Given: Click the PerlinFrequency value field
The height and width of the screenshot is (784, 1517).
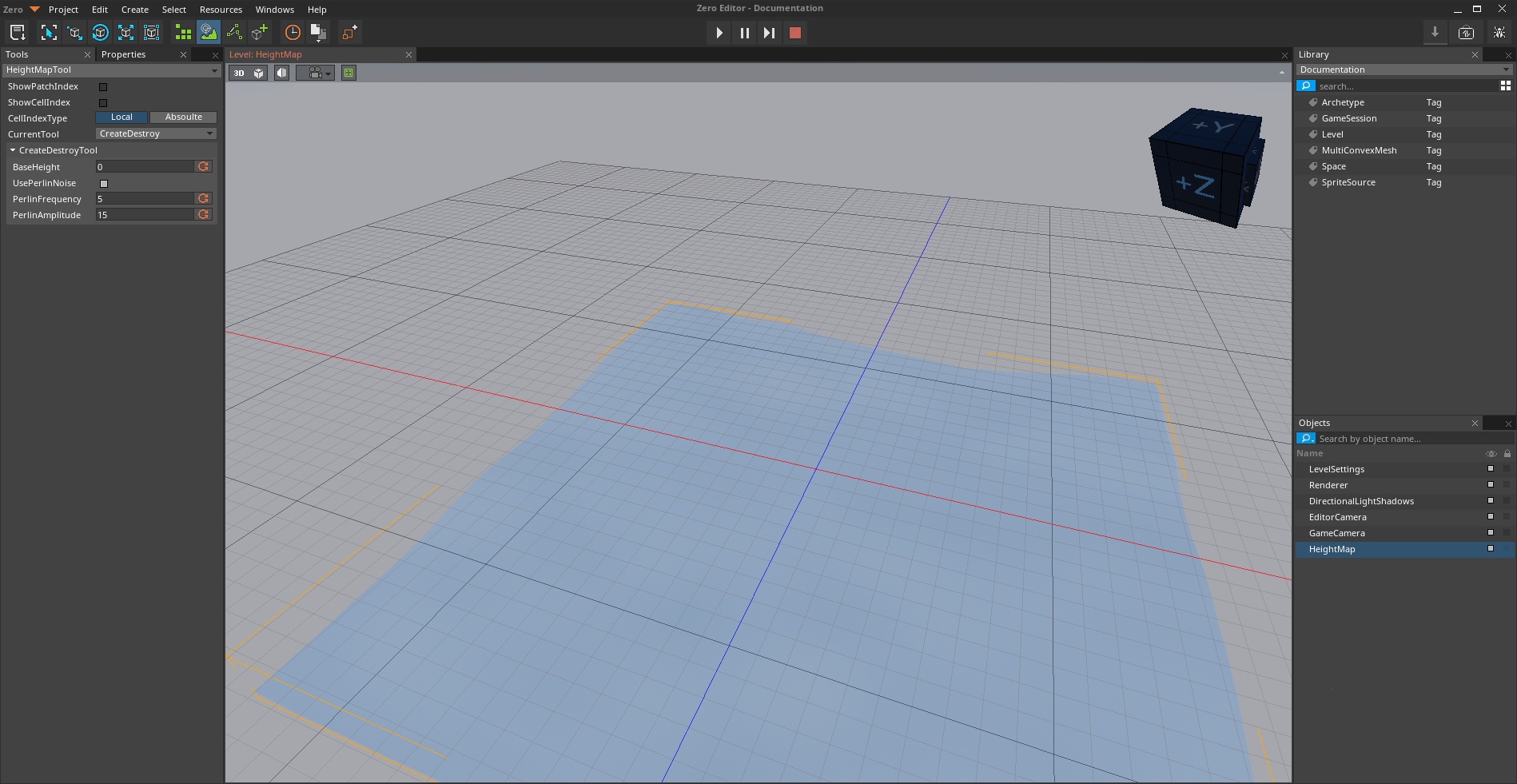Looking at the screenshot, I should [145, 198].
